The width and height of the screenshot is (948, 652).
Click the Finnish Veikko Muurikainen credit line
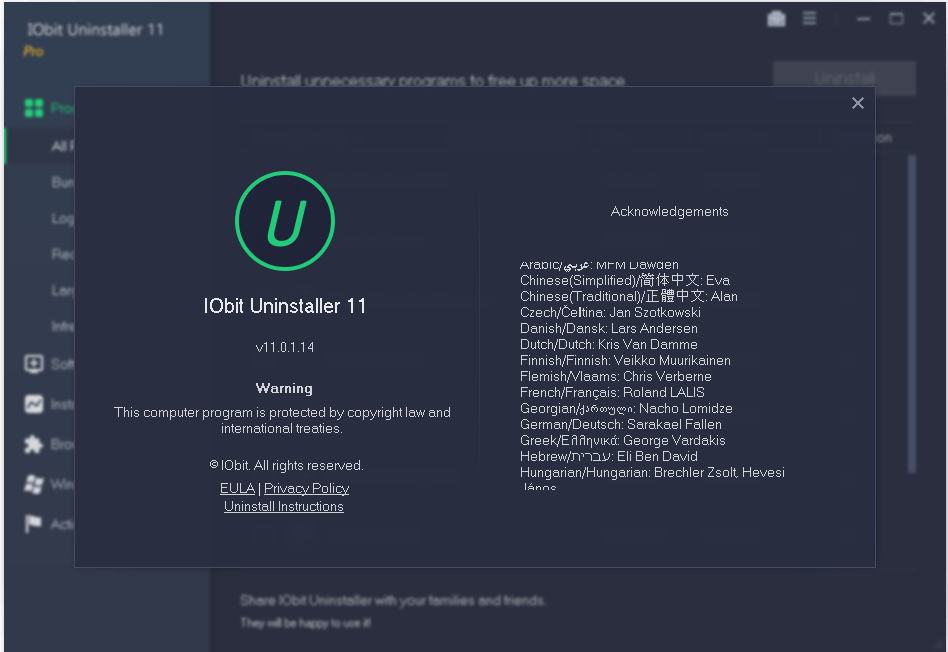tap(625, 360)
